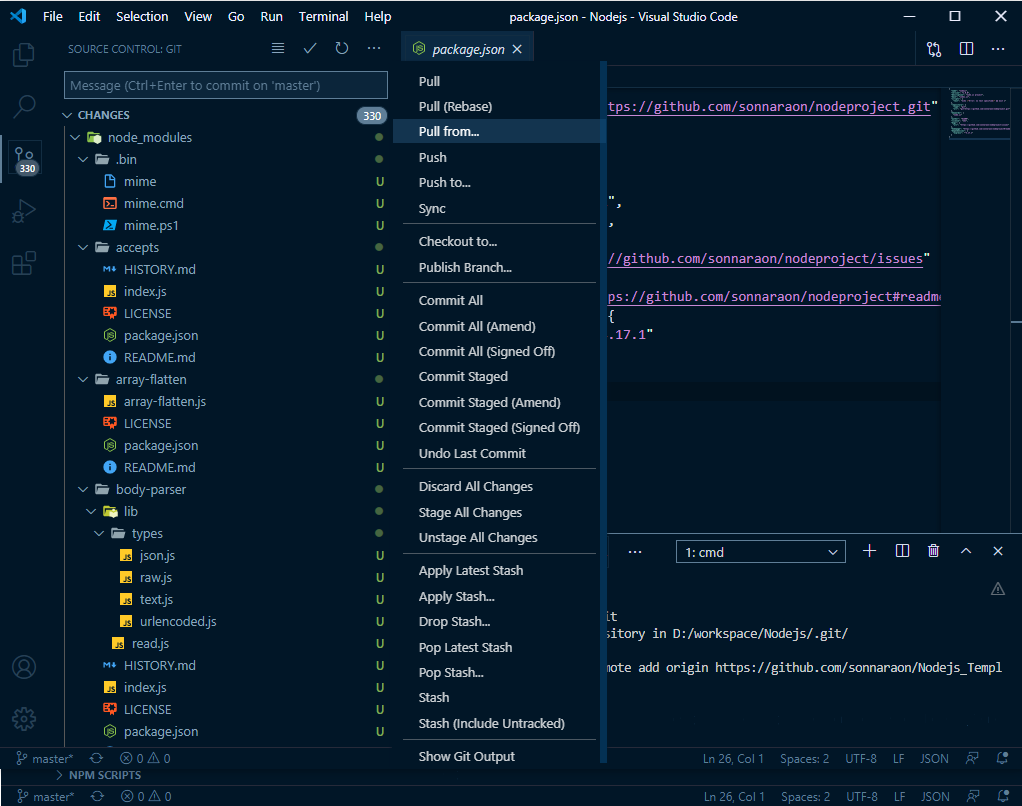Open editor more actions ellipsis

click(x=998, y=49)
